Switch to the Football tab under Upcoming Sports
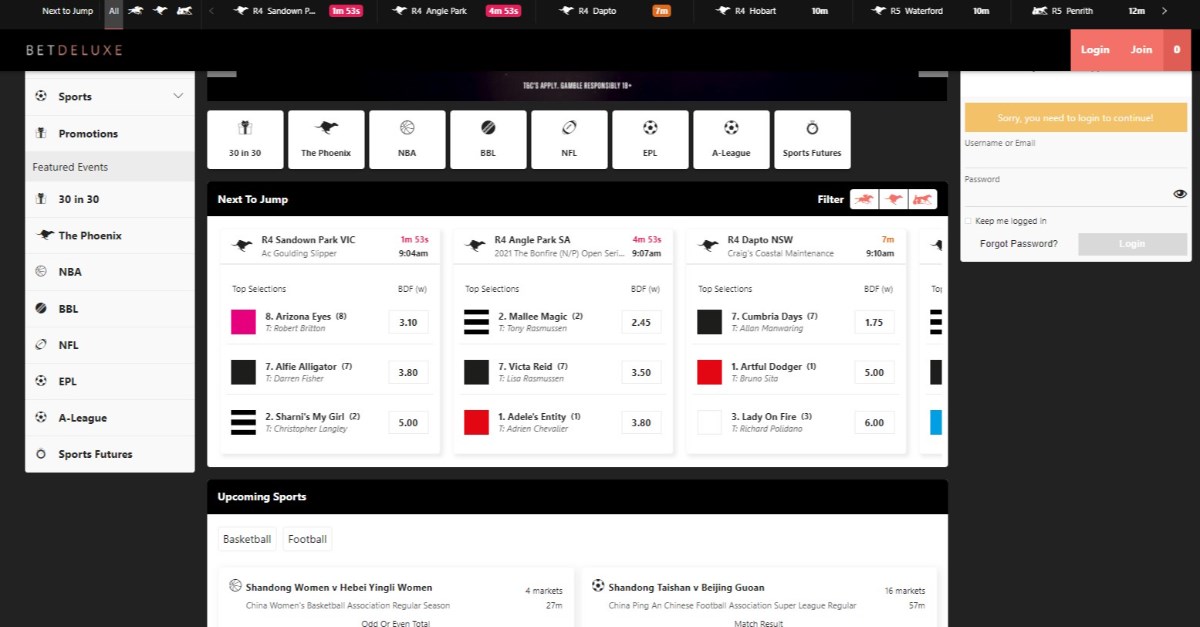The image size is (1200, 627). point(307,539)
